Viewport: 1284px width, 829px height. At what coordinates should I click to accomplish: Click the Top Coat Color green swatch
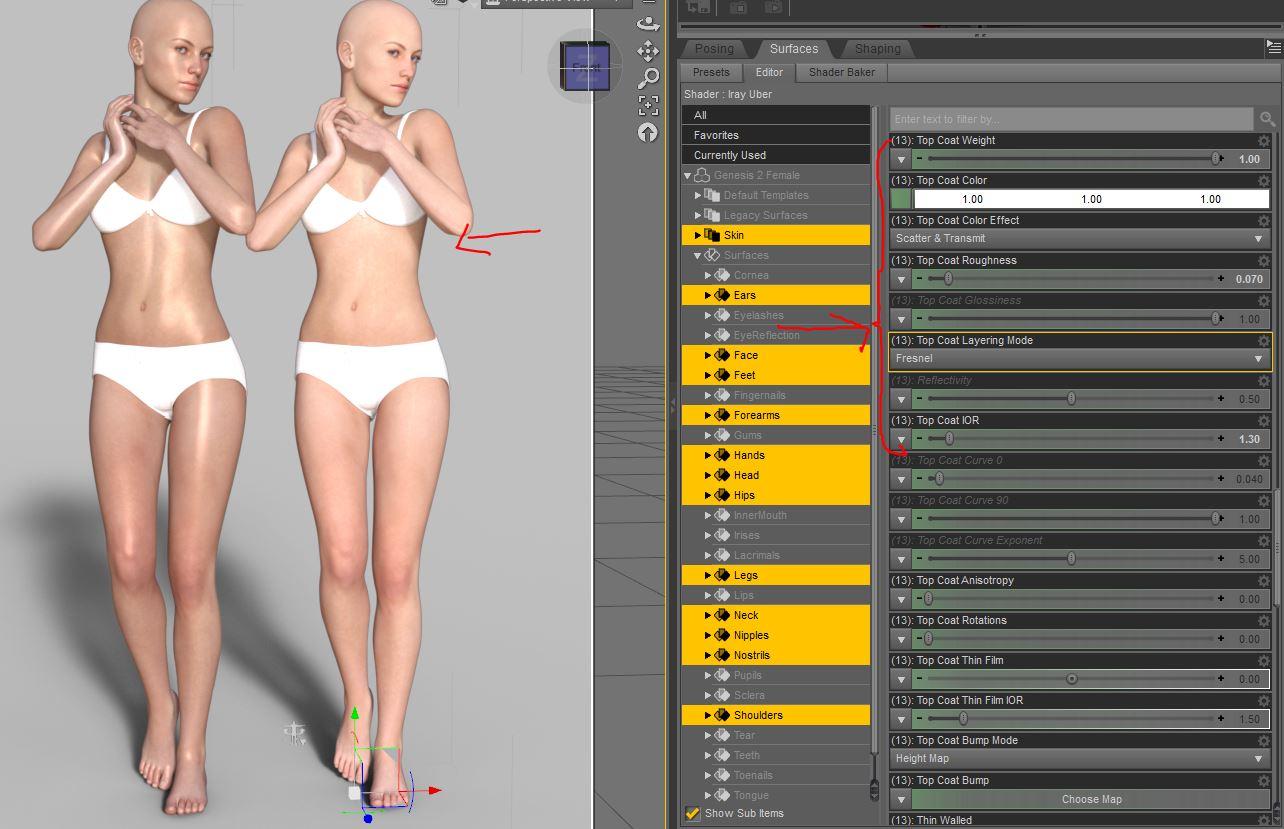tap(901, 199)
